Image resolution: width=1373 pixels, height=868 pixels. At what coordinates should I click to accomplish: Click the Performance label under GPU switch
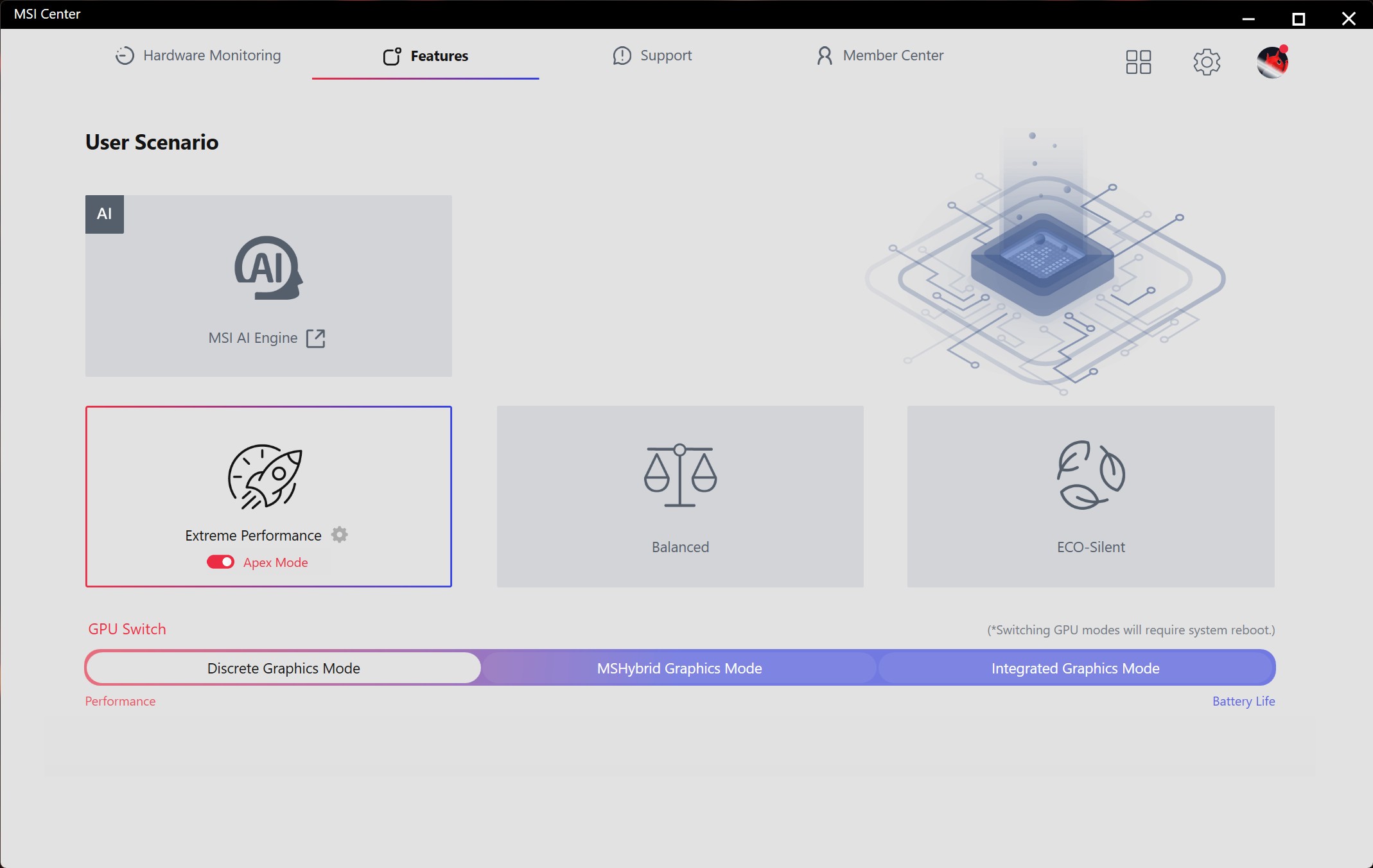click(x=121, y=701)
